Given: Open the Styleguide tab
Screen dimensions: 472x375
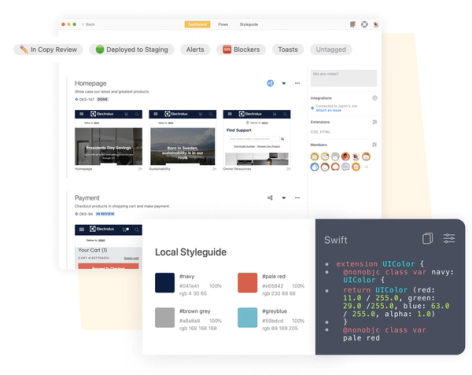Looking at the screenshot, I should coord(249,24).
